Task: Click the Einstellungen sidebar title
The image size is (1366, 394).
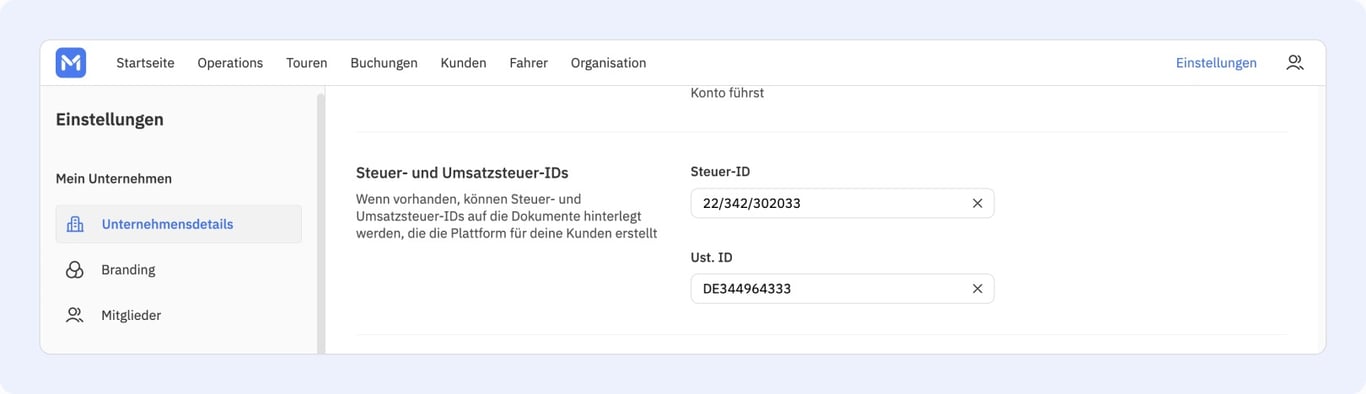Action: click(110, 120)
